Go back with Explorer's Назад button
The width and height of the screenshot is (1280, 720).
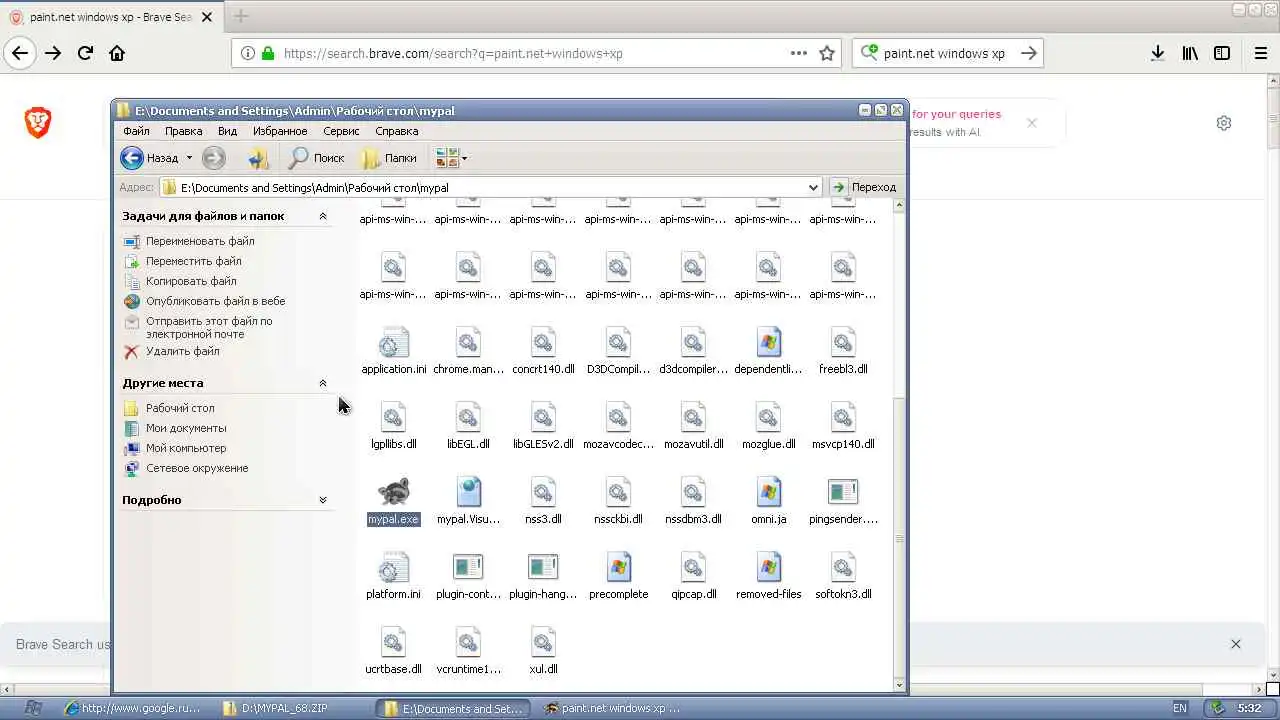click(x=150, y=158)
